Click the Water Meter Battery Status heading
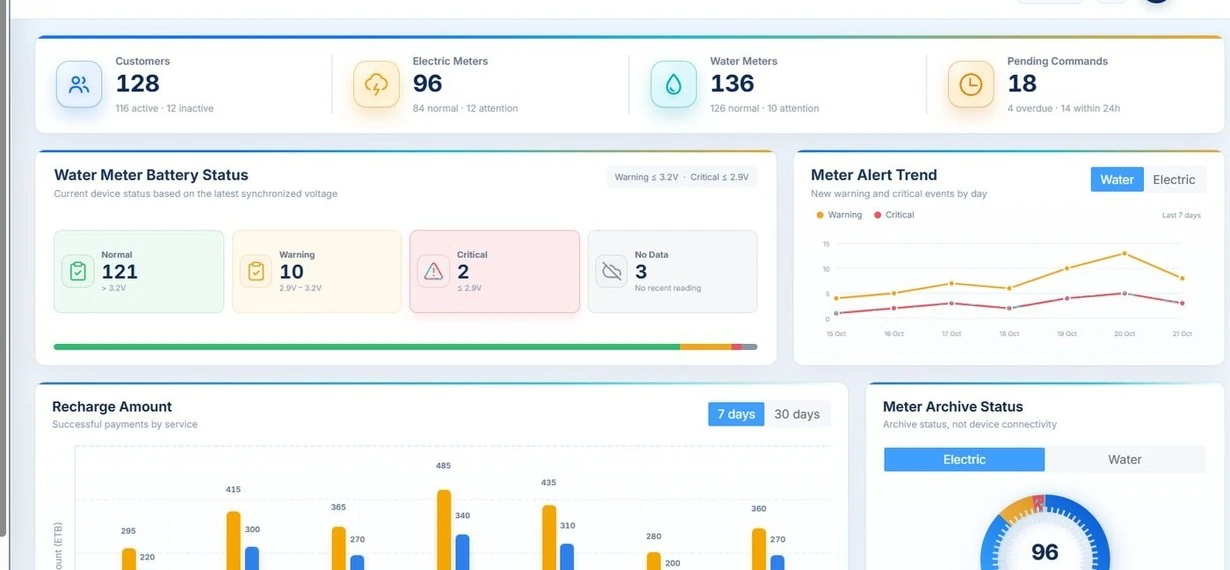 point(151,175)
